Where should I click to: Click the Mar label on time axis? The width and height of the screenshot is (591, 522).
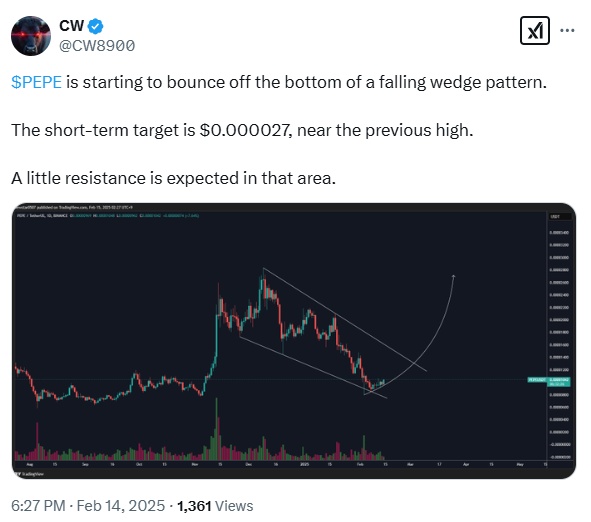click(x=410, y=464)
